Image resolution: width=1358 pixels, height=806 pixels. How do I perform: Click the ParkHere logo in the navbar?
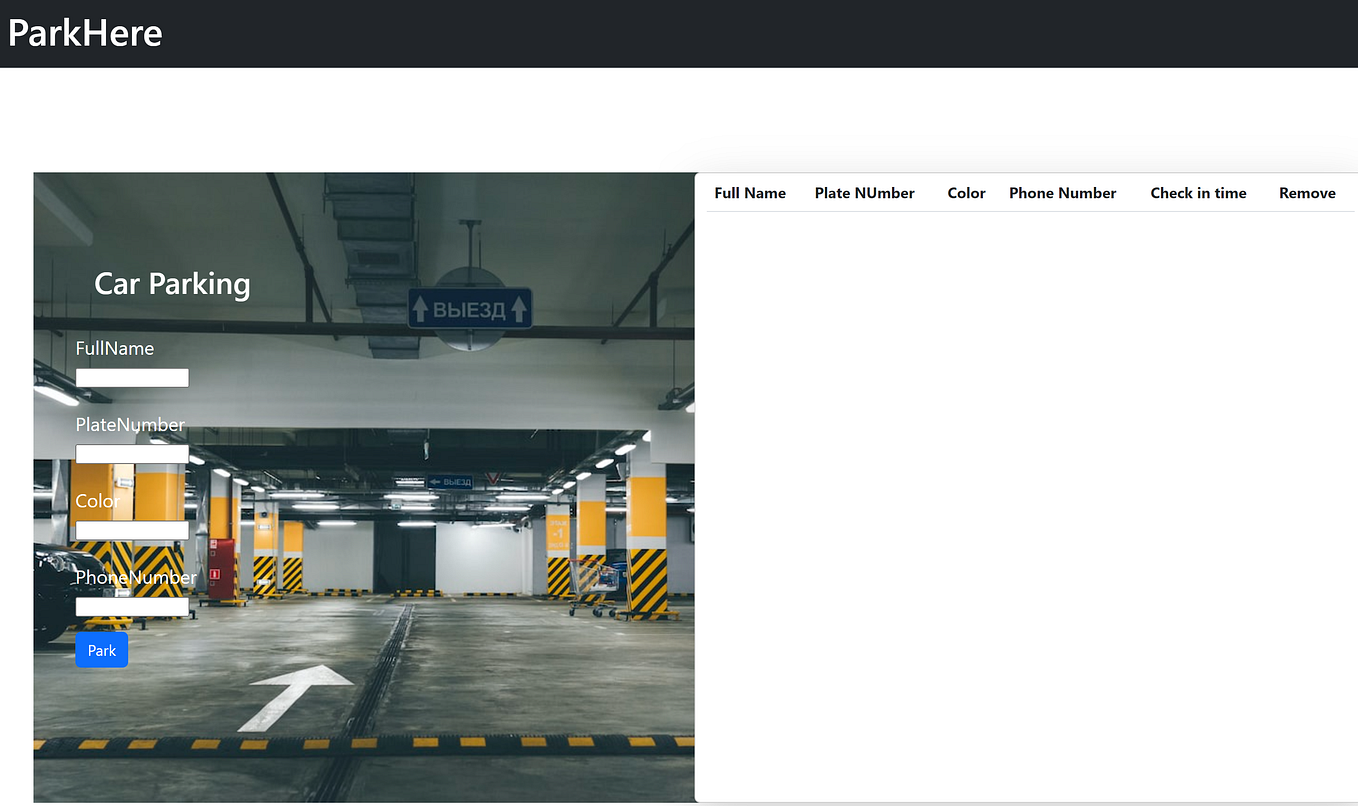[x=84, y=33]
